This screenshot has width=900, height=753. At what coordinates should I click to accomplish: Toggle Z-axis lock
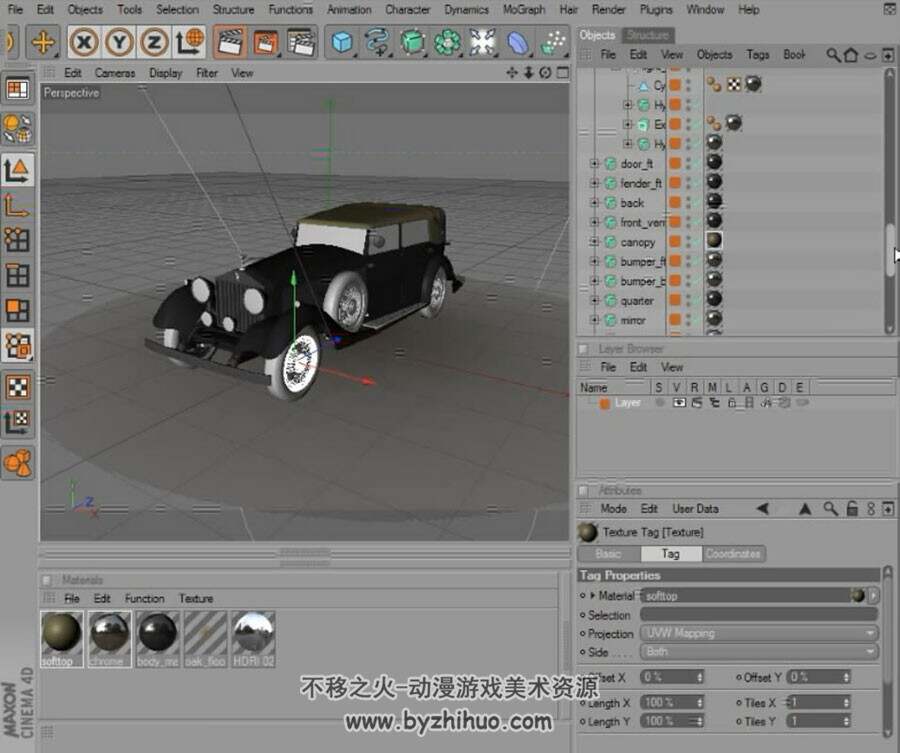pyautogui.click(x=154, y=42)
